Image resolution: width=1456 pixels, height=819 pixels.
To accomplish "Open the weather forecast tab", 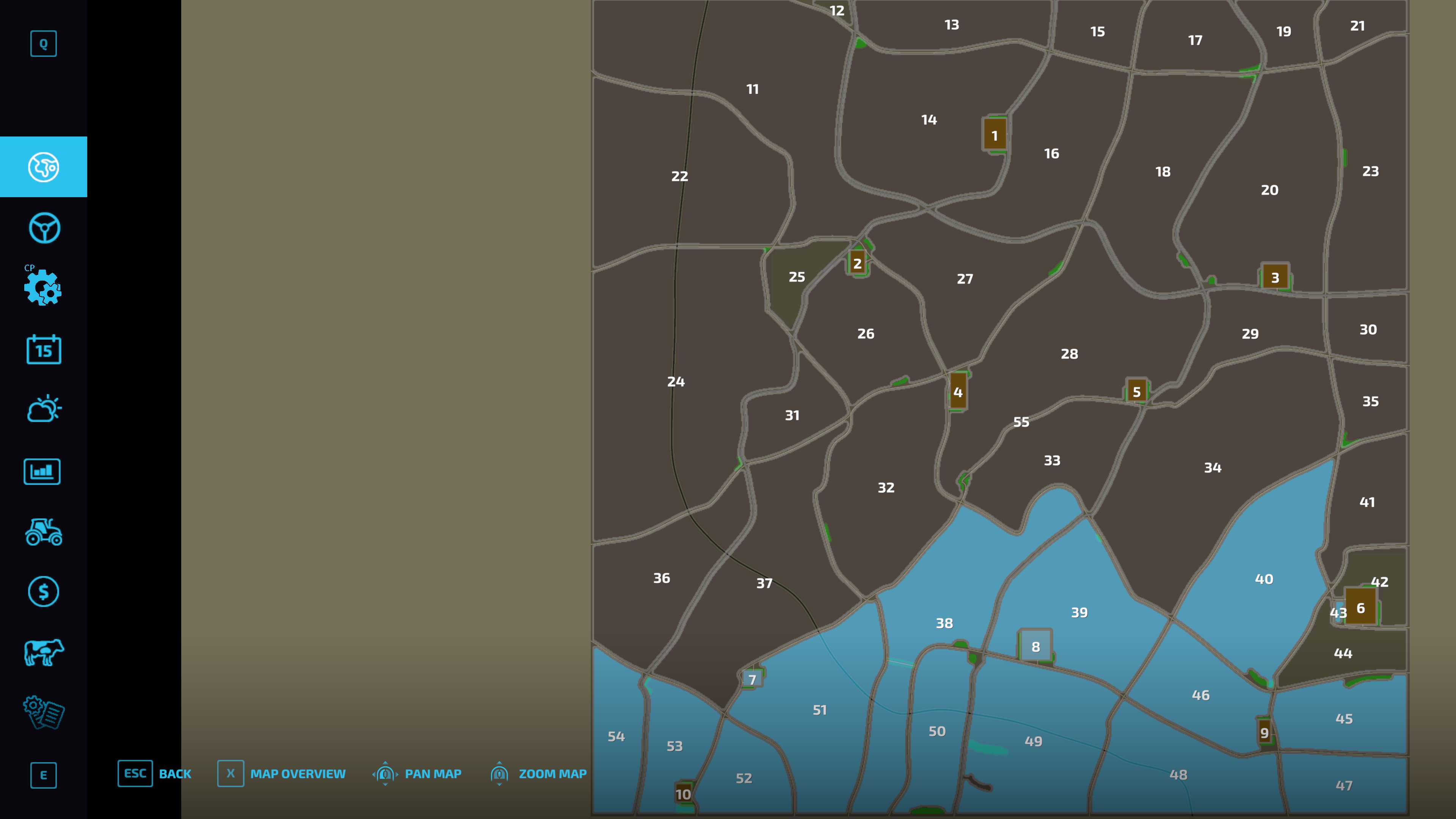I will (44, 409).
